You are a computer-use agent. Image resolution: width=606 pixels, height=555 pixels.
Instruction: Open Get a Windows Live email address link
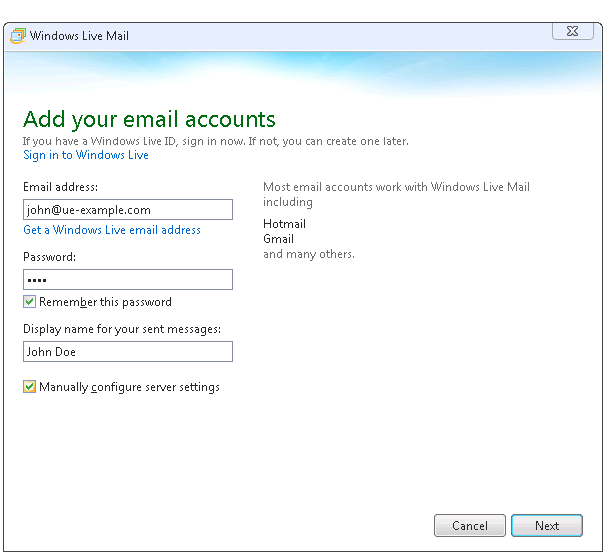[x=112, y=230]
